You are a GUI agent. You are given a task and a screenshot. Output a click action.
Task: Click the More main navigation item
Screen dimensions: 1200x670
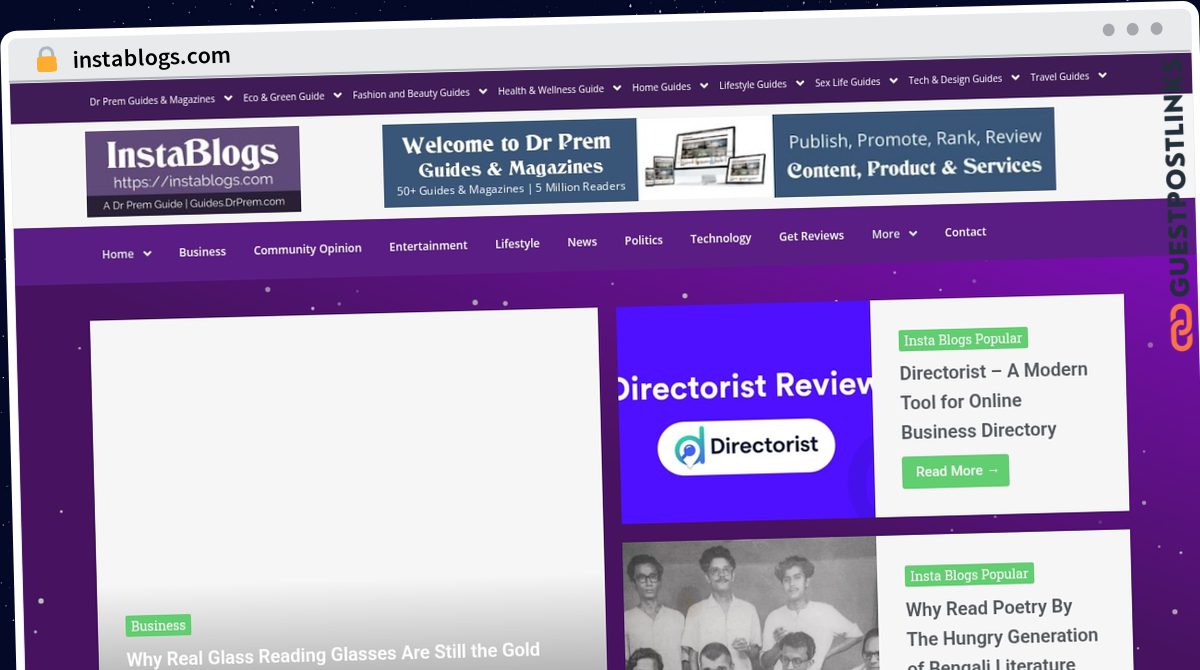click(x=885, y=234)
